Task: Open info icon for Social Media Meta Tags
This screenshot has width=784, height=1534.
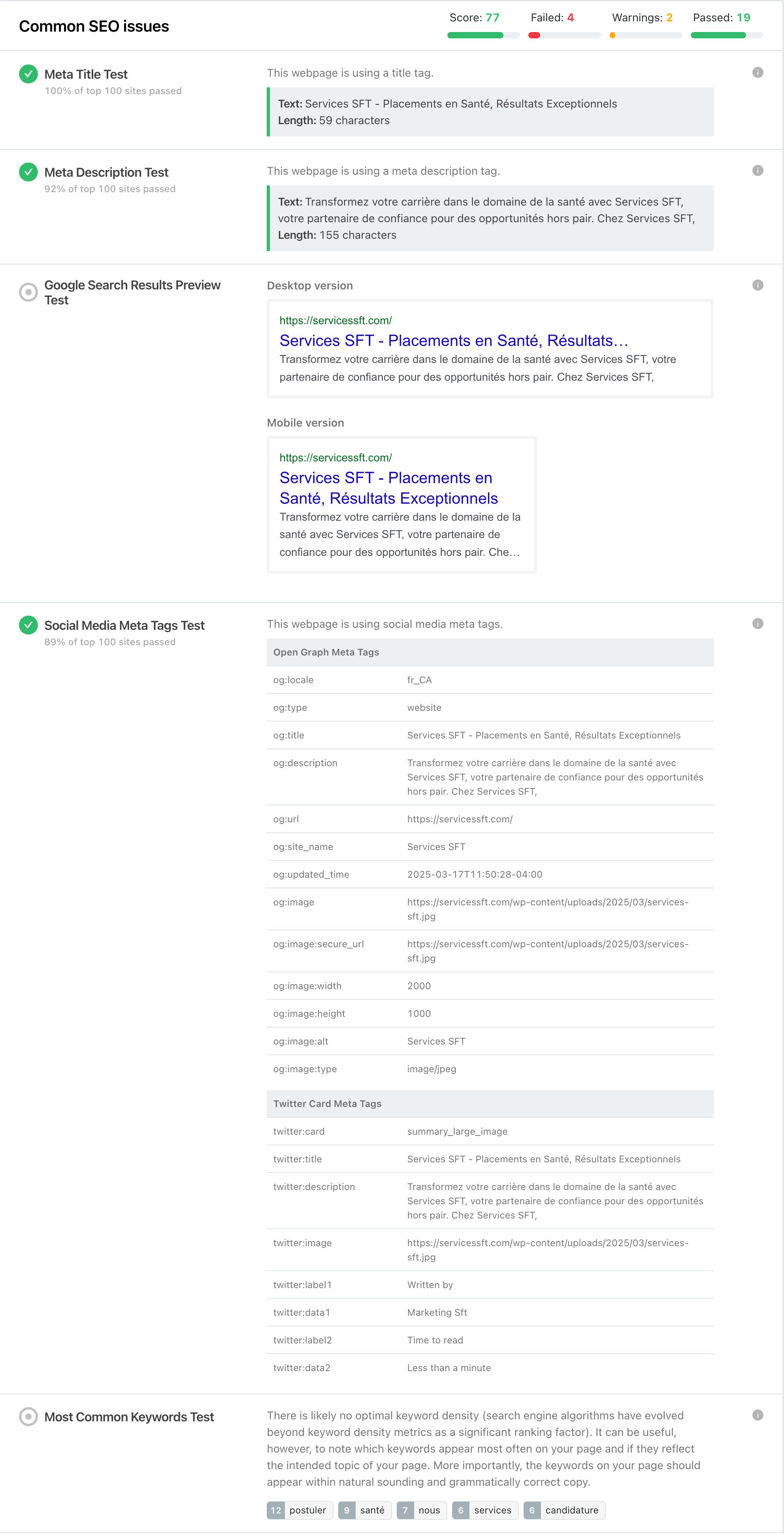Action: (757, 623)
